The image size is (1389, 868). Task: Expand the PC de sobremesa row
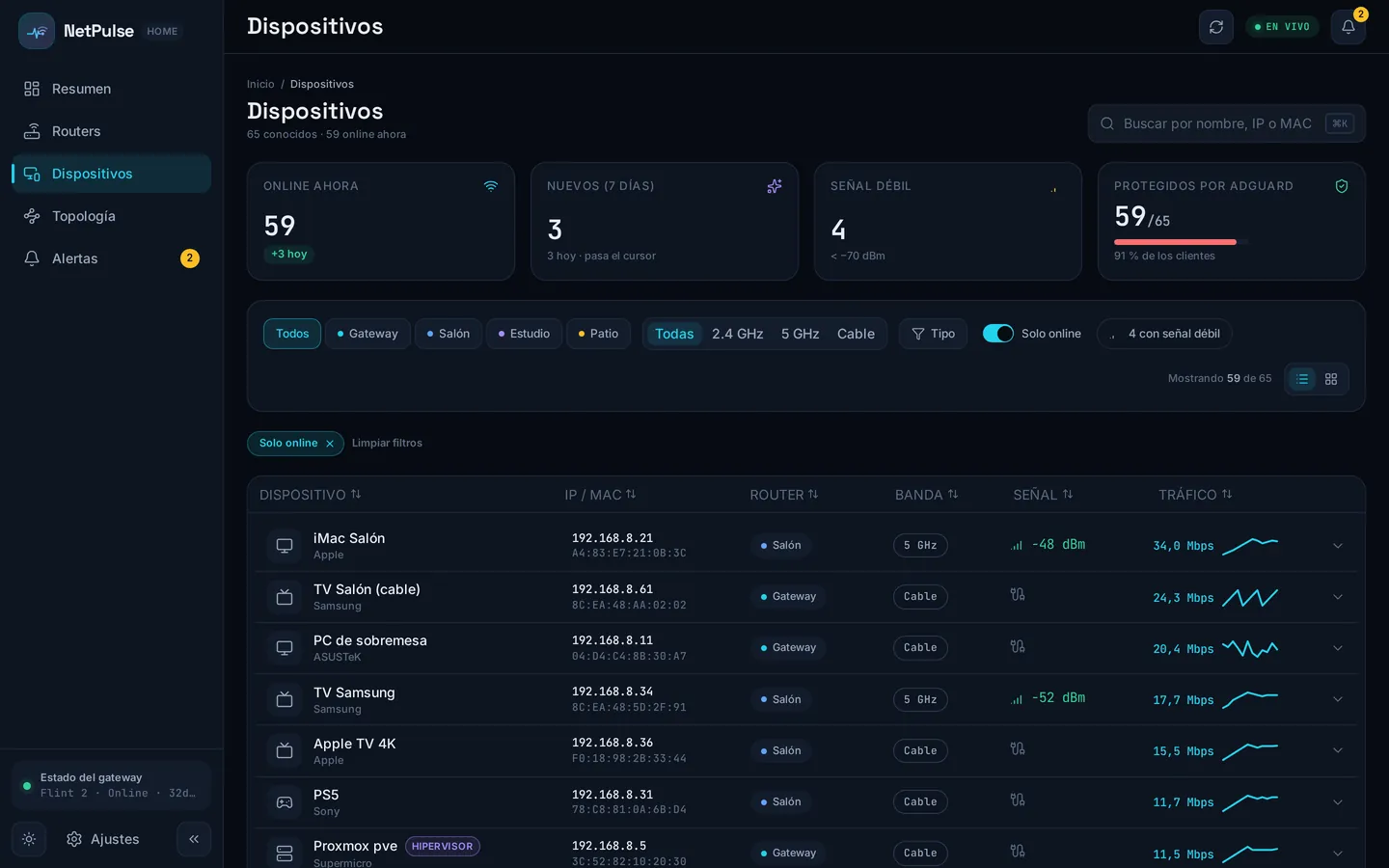1338,648
